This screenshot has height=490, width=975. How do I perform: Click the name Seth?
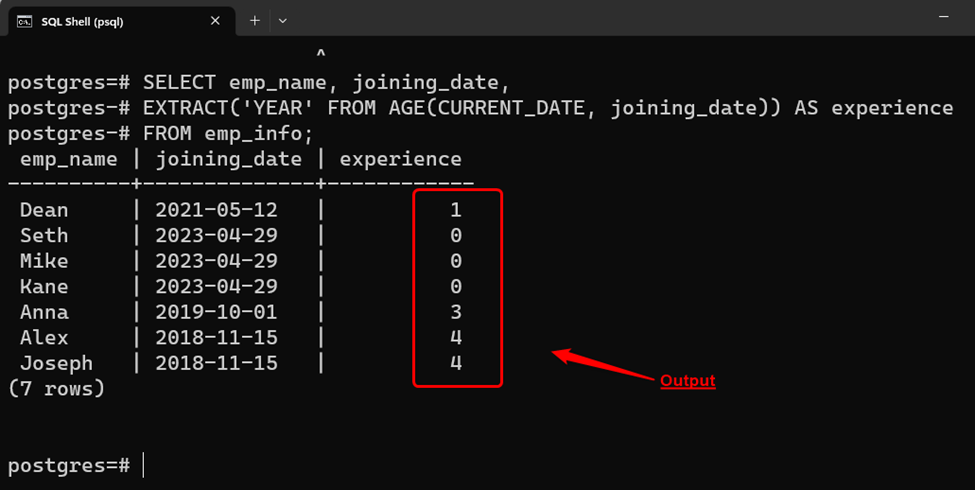pos(44,236)
